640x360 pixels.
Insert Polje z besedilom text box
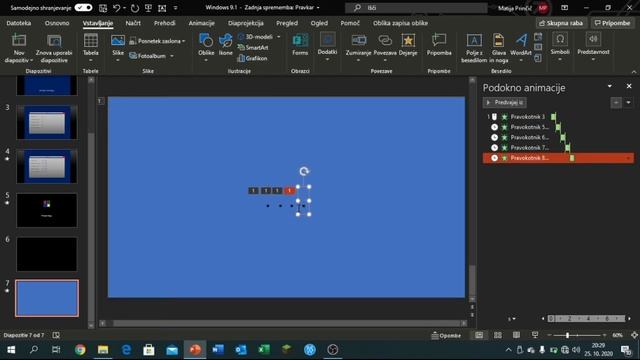click(x=474, y=48)
